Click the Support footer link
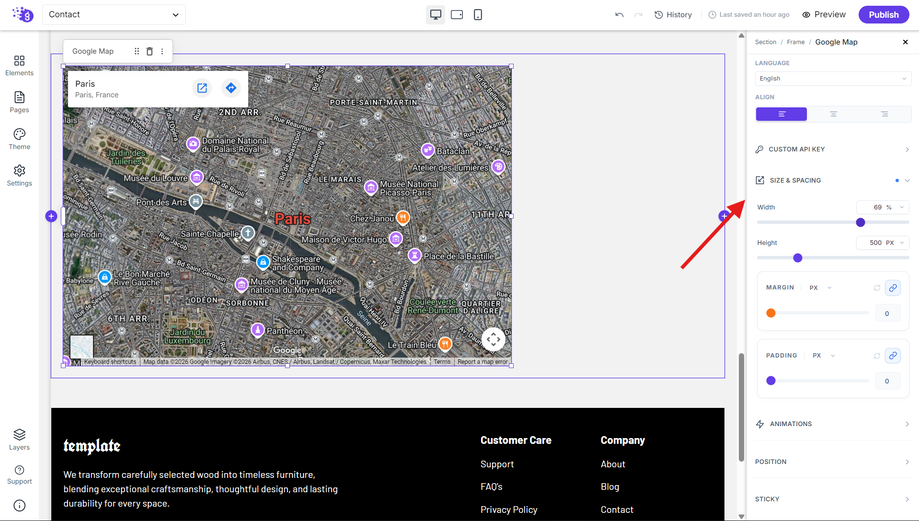 [497, 464]
